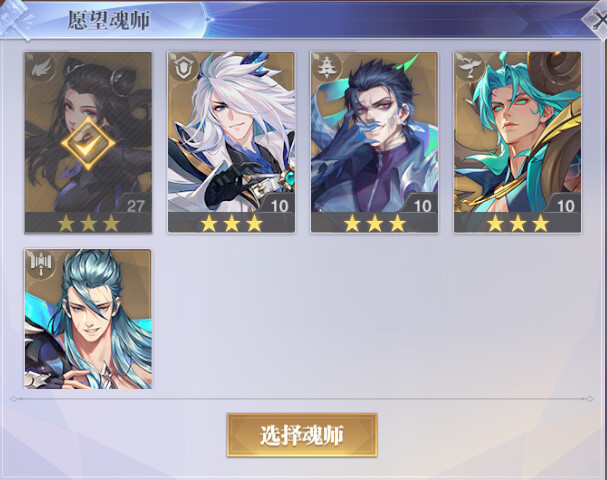
Task: Click level 10 badge on white-haired card
Action: [x=279, y=206]
